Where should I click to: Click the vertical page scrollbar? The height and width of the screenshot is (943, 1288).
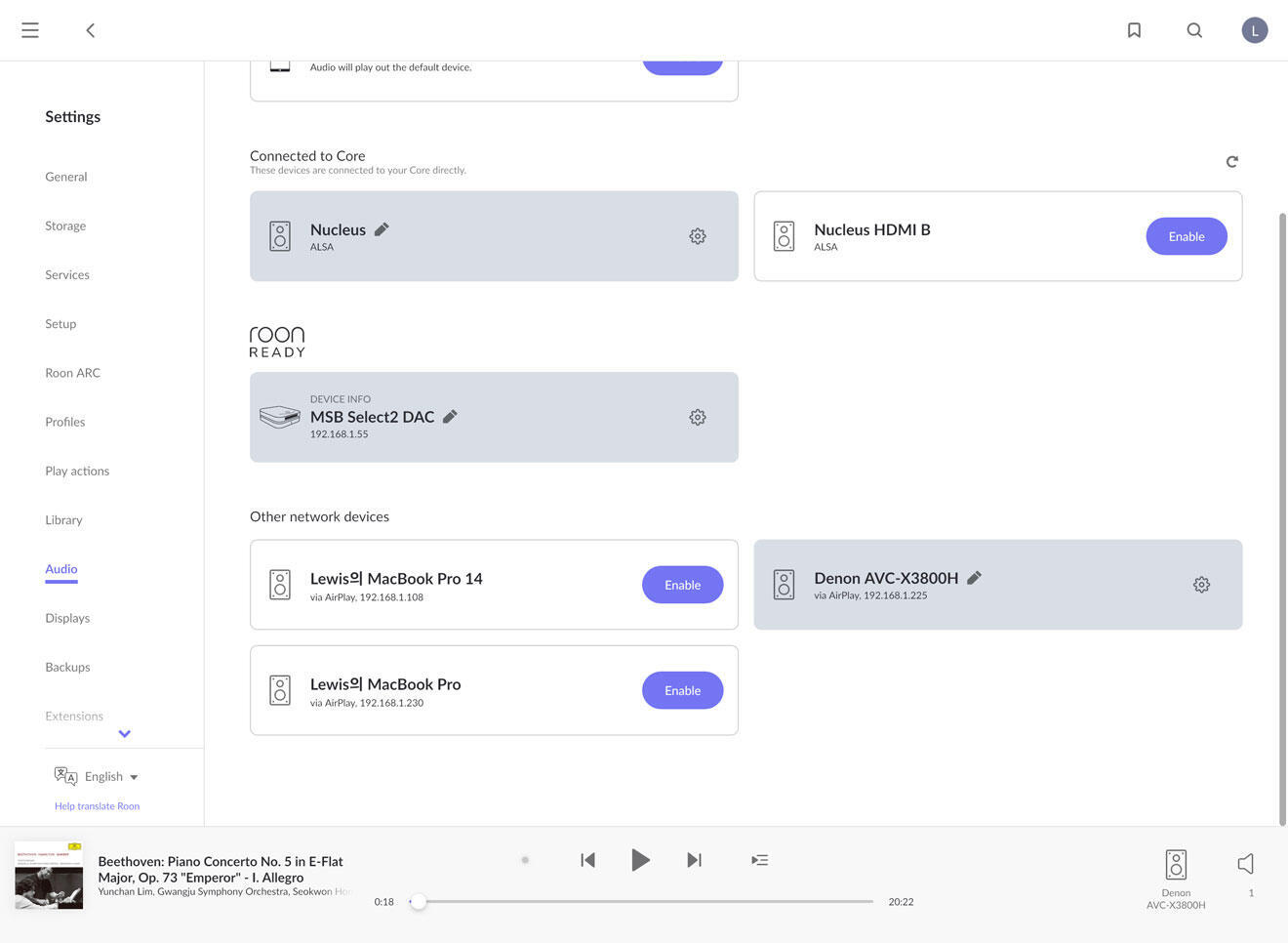pyautogui.click(x=1282, y=517)
